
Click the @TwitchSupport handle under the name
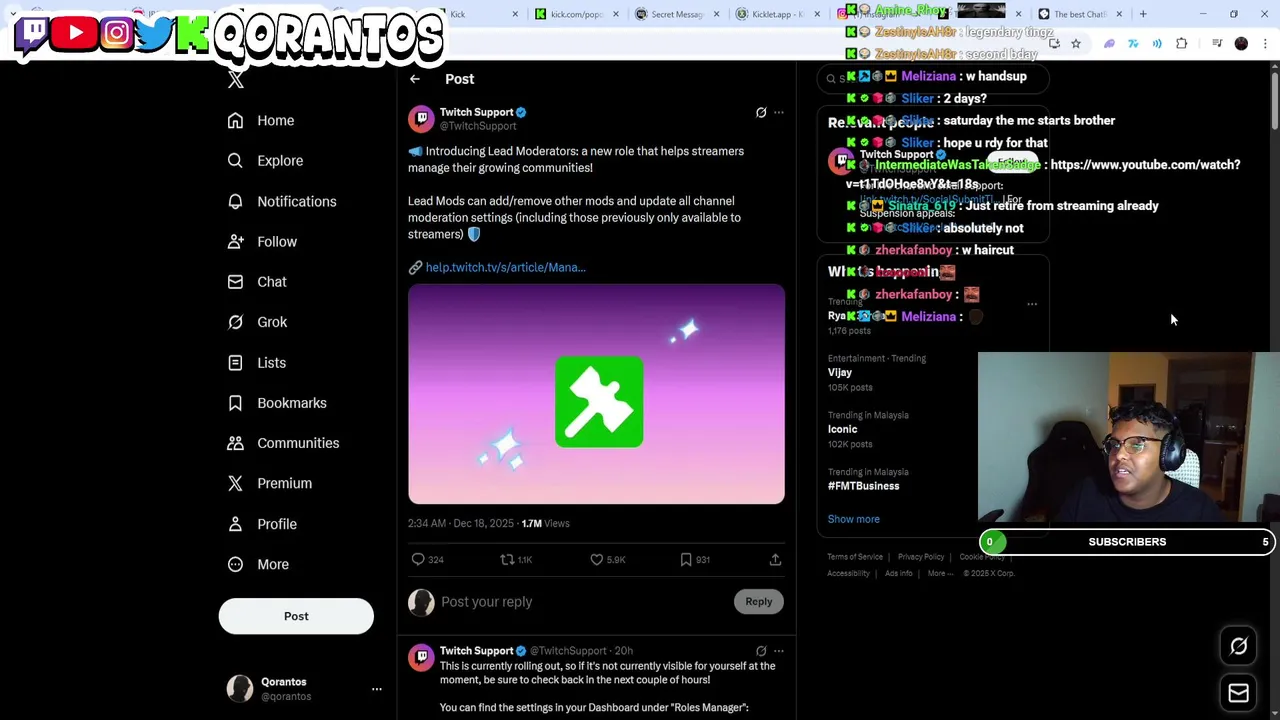point(478,126)
